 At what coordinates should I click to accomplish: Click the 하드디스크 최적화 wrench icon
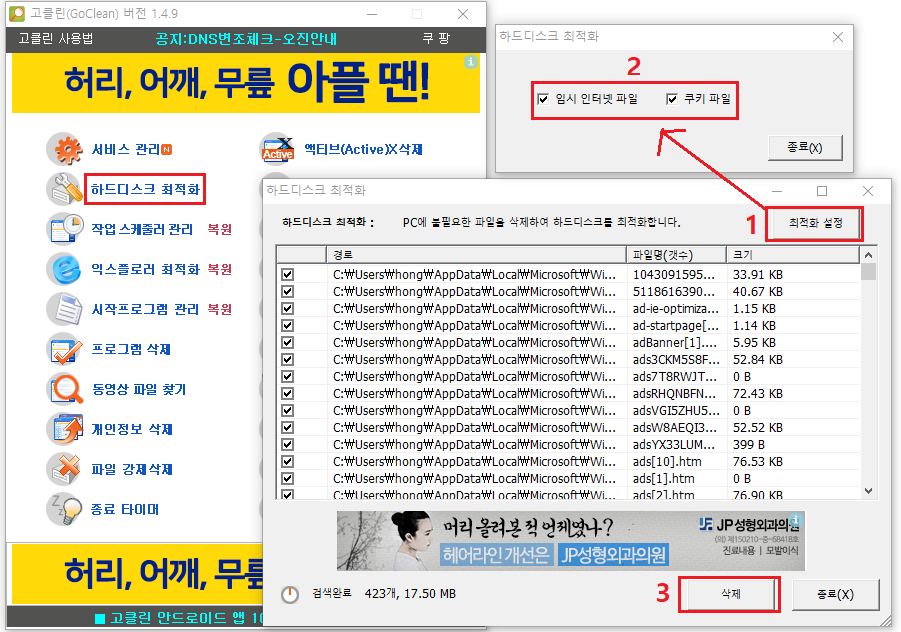click(x=65, y=189)
